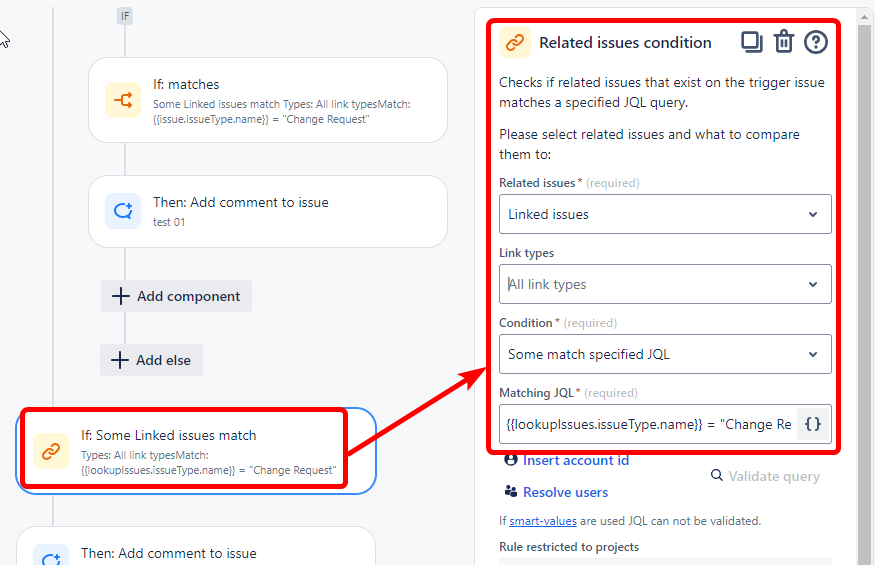Open help for Related issues condition
This screenshot has width=875, height=565.
click(815, 42)
